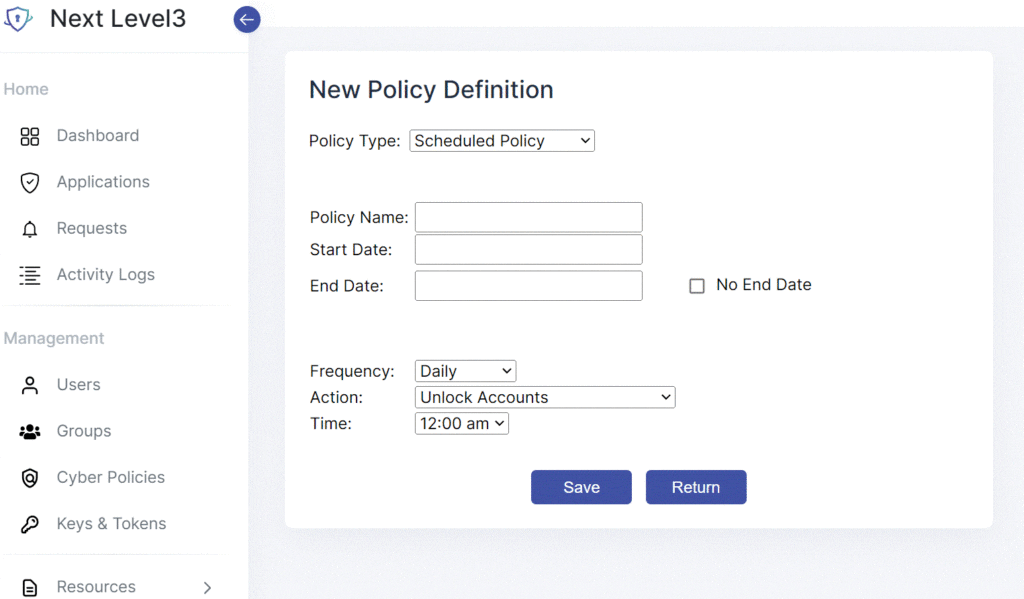
Task: Collapse sidebar with the back arrow button
Action: tap(247, 20)
